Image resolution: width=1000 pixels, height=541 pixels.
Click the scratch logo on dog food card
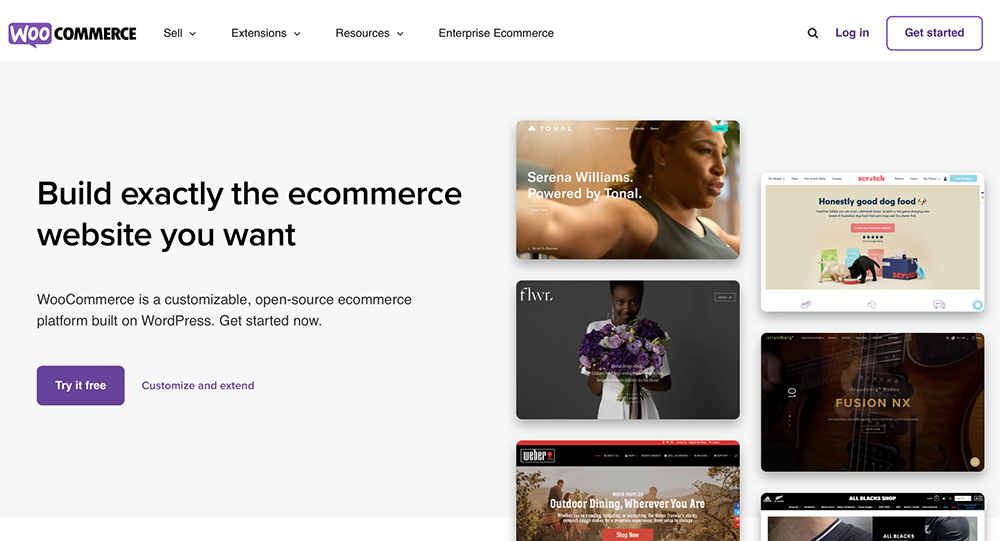pos(871,179)
